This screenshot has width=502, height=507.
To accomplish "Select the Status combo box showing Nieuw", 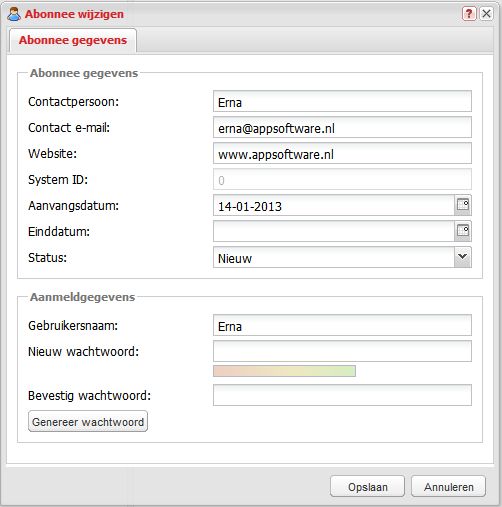I will [342, 257].
